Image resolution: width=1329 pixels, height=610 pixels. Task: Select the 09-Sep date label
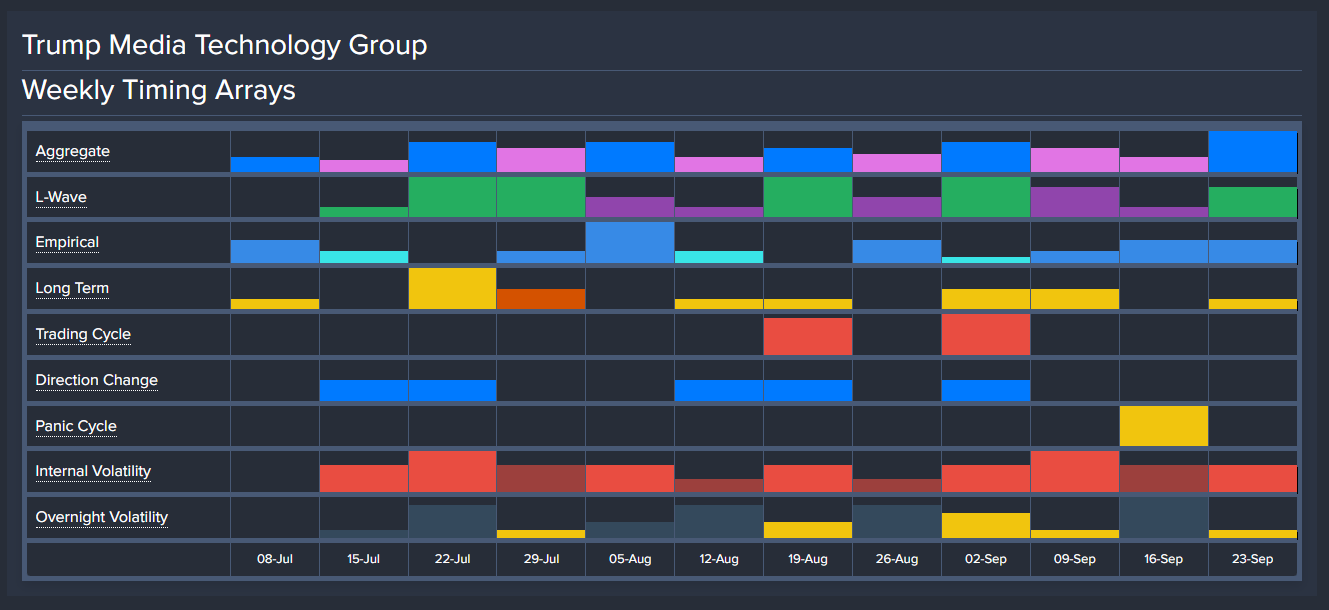(x=1075, y=560)
